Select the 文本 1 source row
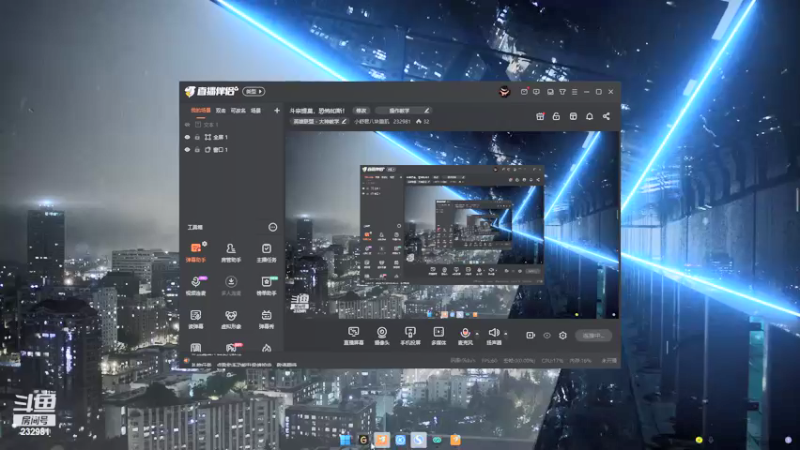 click(233, 124)
